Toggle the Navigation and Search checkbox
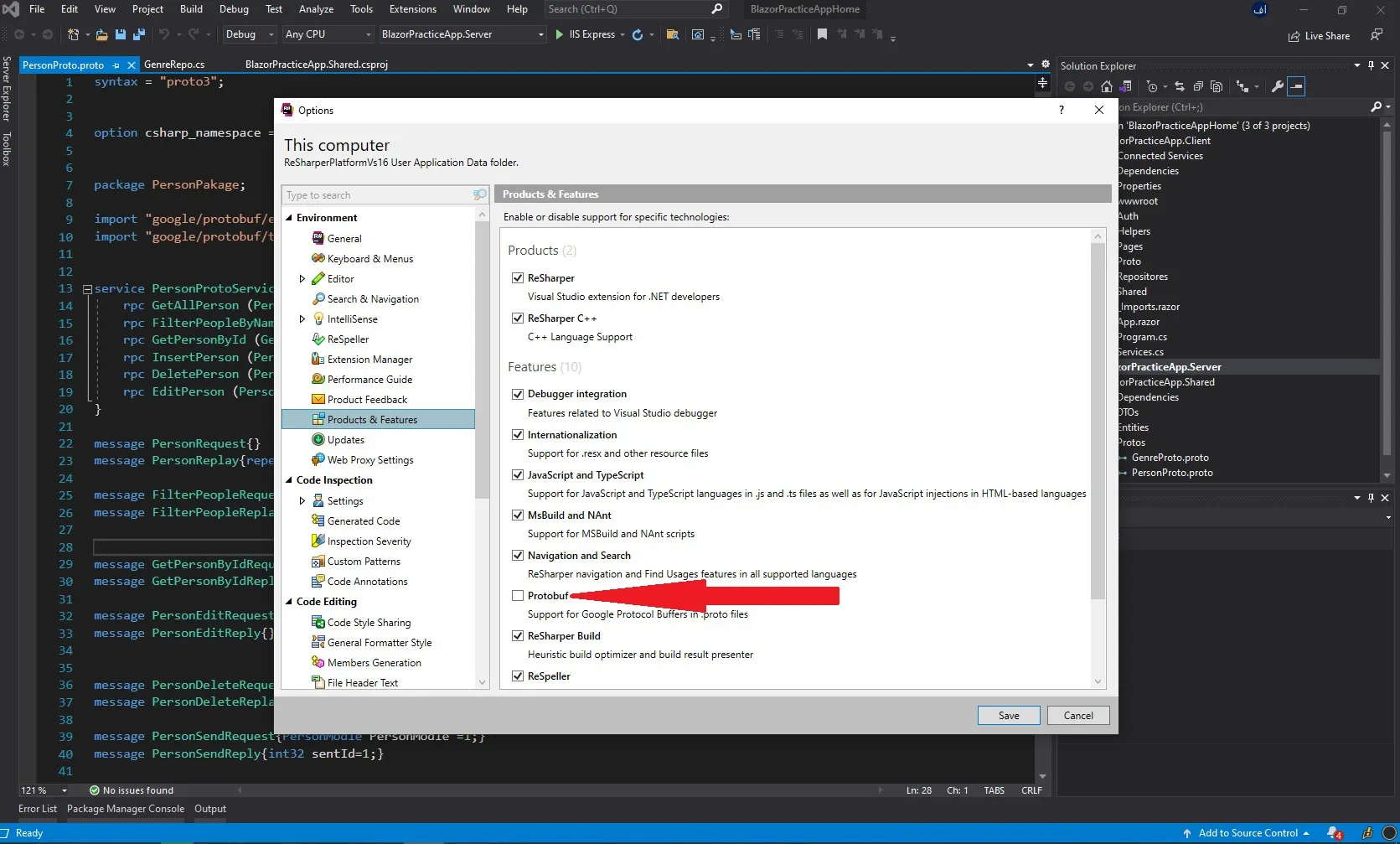The height and width of the screenshot is (844, 1400). pyautogui.click(x=518, y=555)
